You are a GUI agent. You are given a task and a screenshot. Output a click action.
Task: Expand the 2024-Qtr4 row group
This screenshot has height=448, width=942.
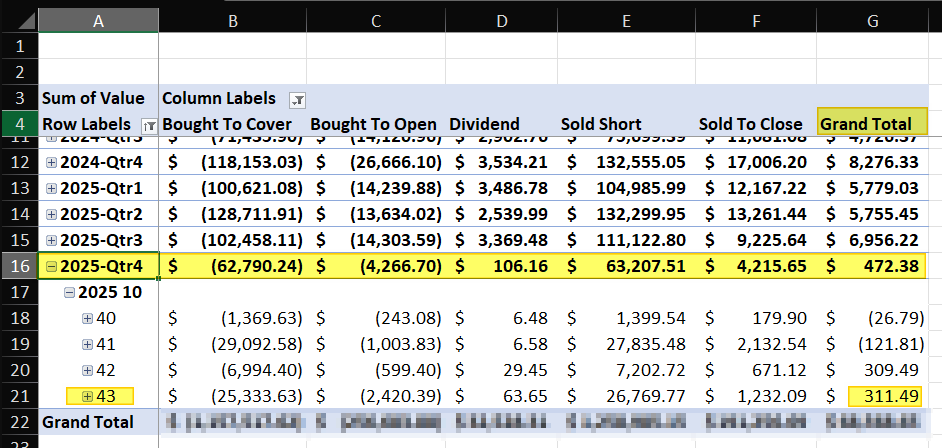(x=51, y=161)
